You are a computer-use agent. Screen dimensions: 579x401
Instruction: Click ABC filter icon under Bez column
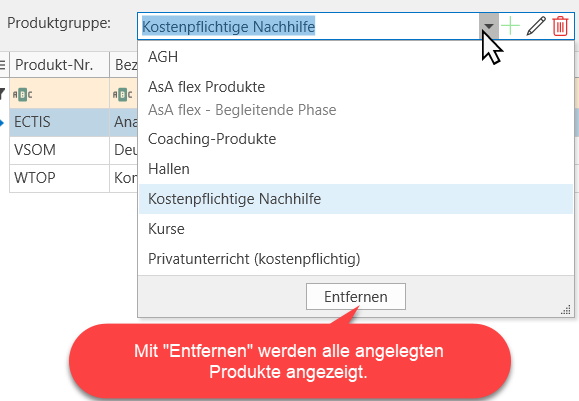[x=123, y=95]
